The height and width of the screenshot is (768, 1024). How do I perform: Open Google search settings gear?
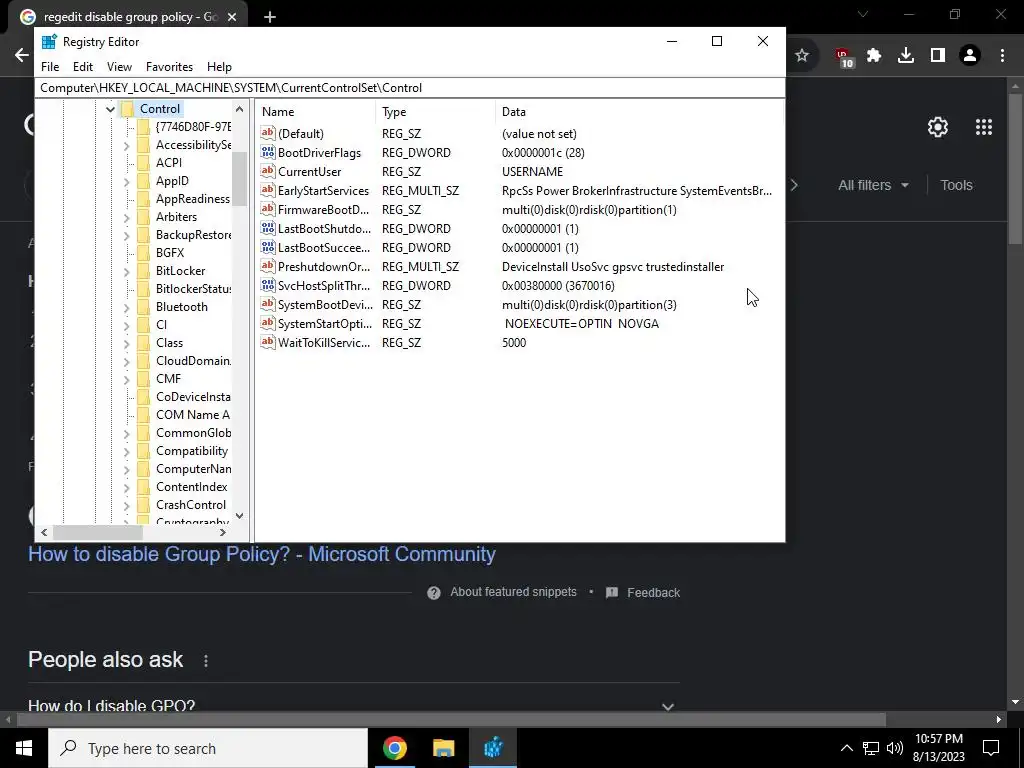point(938,127)
